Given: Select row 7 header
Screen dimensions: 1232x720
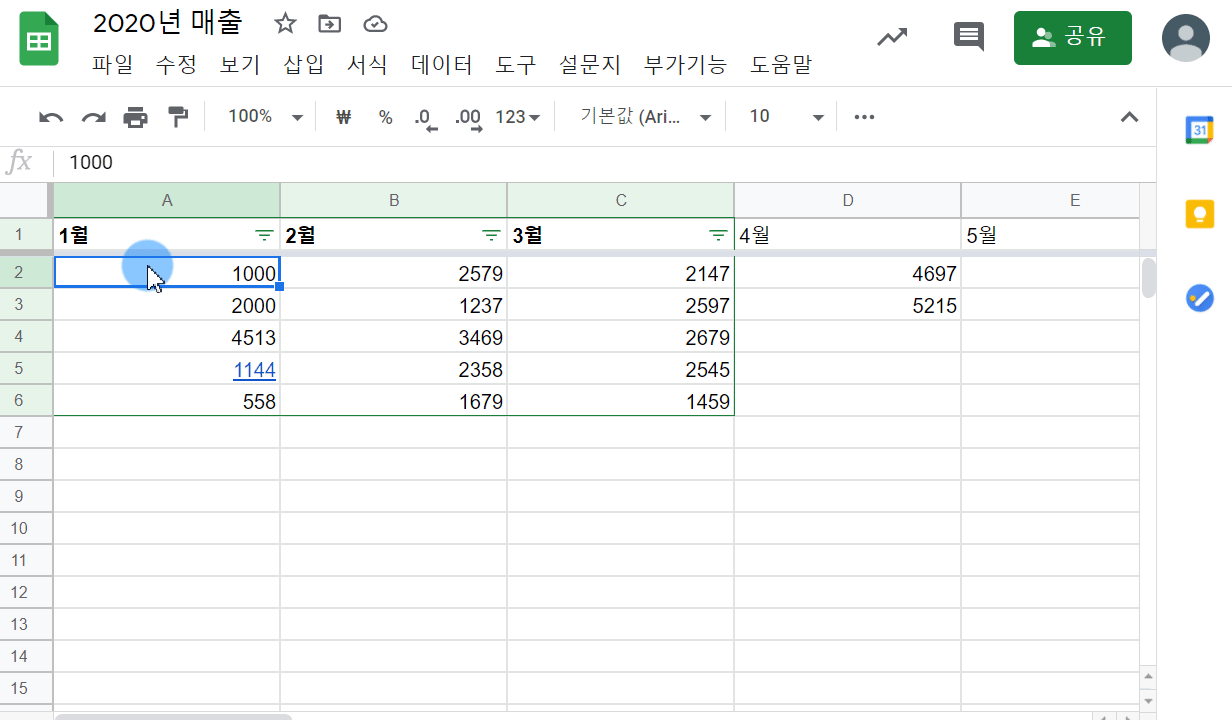Looking at the screenshot, I should (26, 432).
